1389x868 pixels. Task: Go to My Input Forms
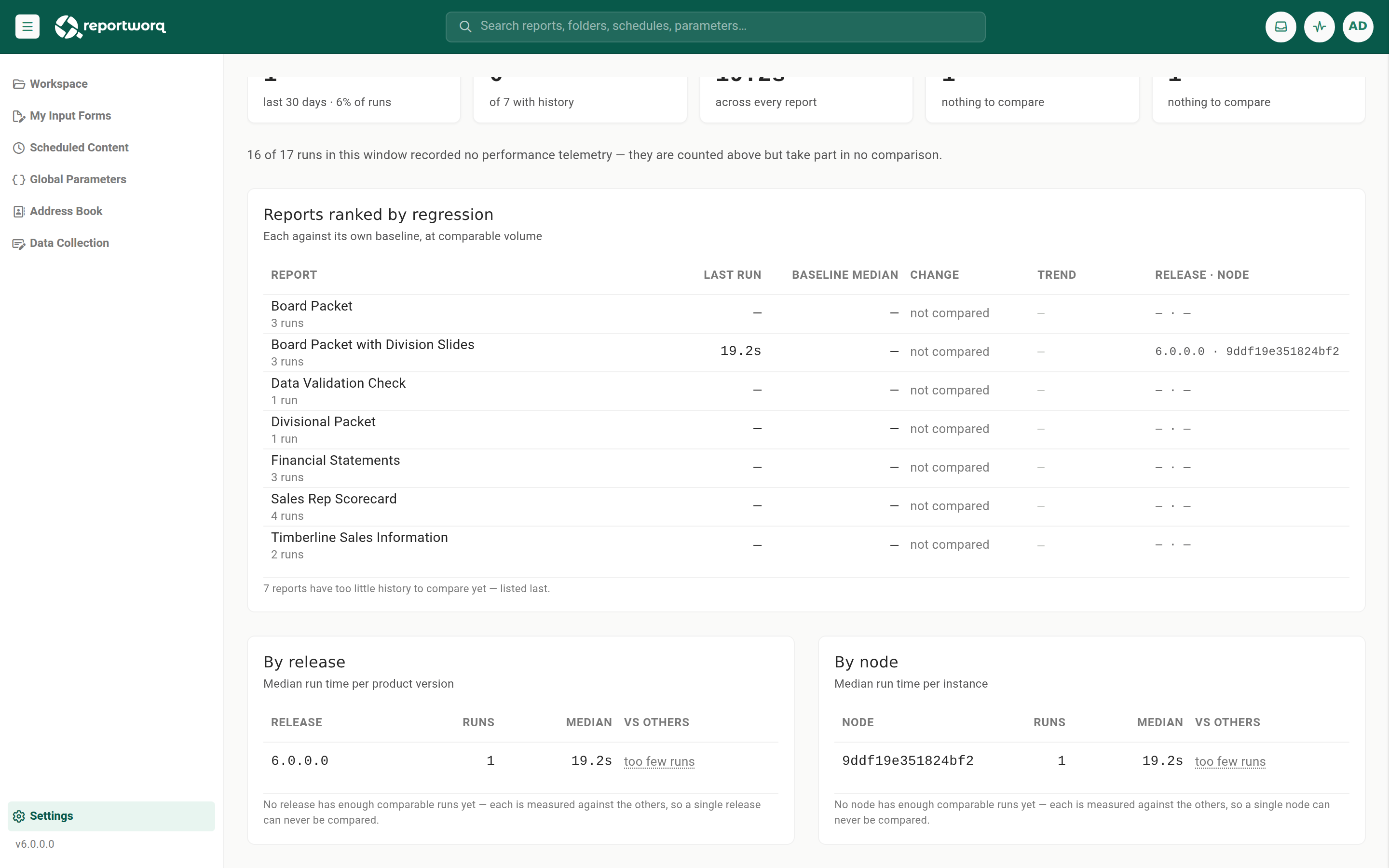[x=111, y=116]
